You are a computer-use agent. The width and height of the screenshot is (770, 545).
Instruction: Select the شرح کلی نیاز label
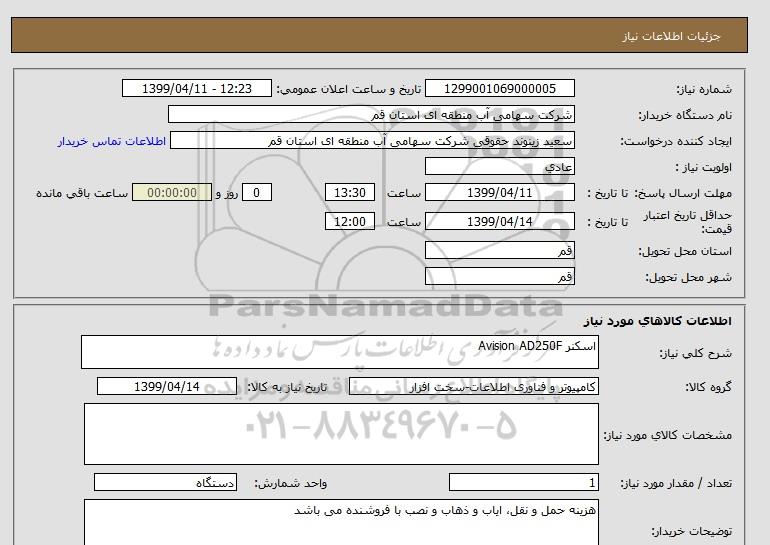tap(695, 353)
